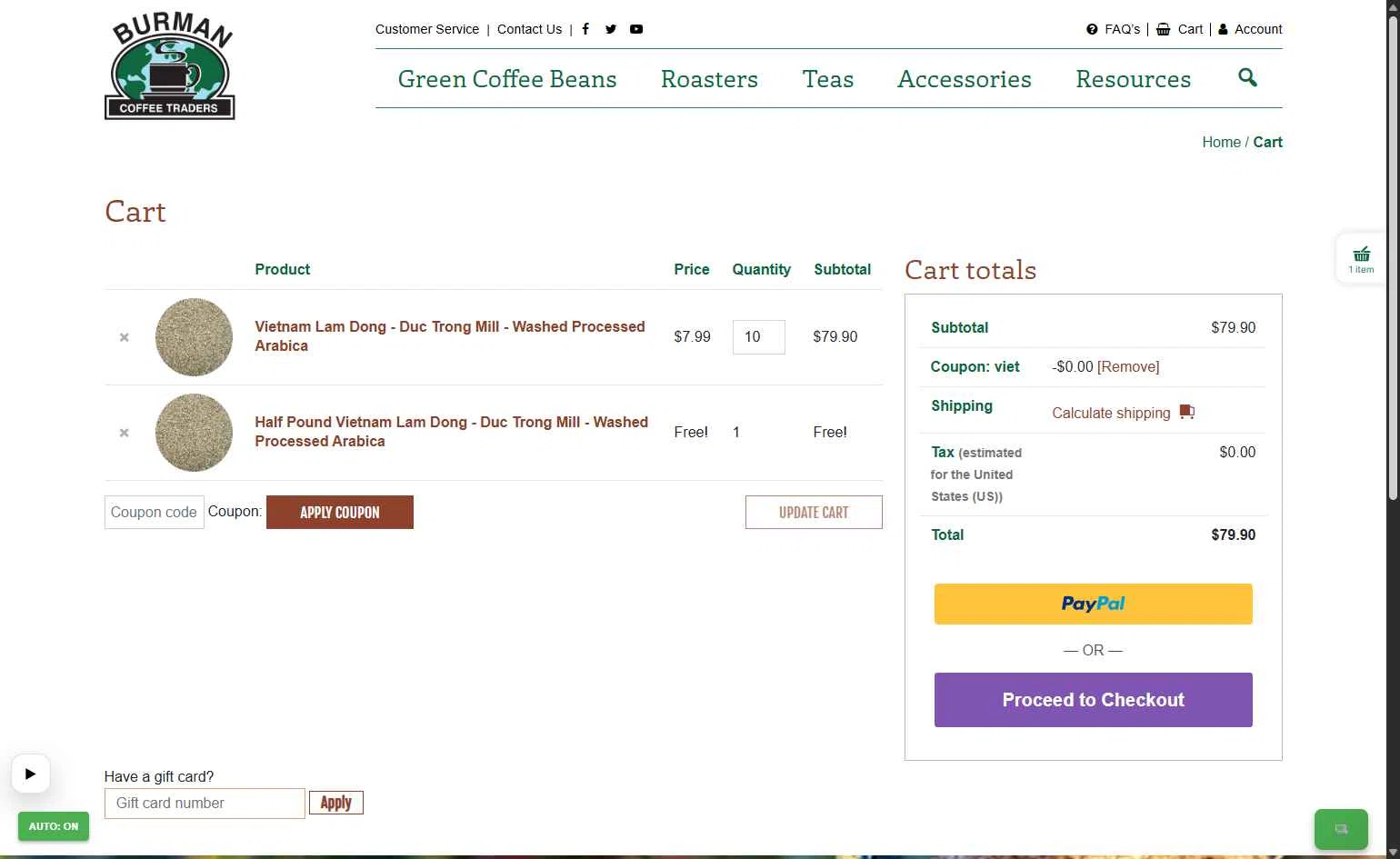Click Proceed to Checkout
This screenshot has height=859, width=1400.
coord(1094,700)
